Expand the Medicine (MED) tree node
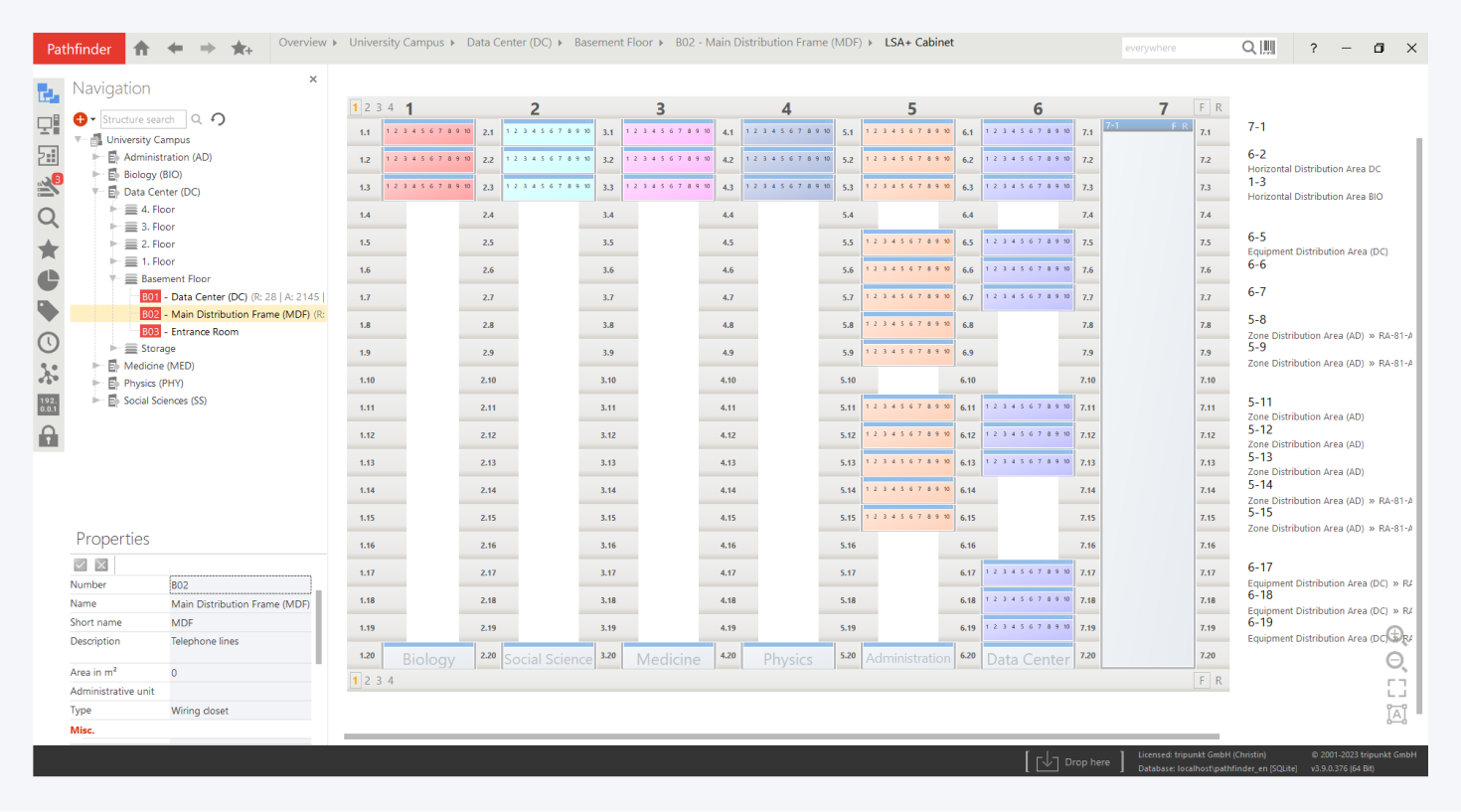 click(x=96, y=366)
